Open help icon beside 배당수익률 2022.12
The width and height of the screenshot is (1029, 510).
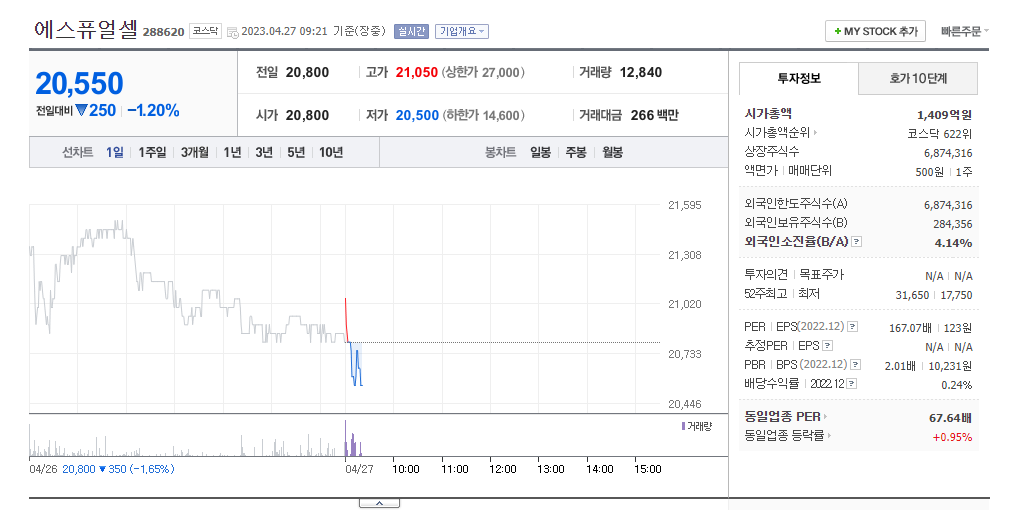852,383
